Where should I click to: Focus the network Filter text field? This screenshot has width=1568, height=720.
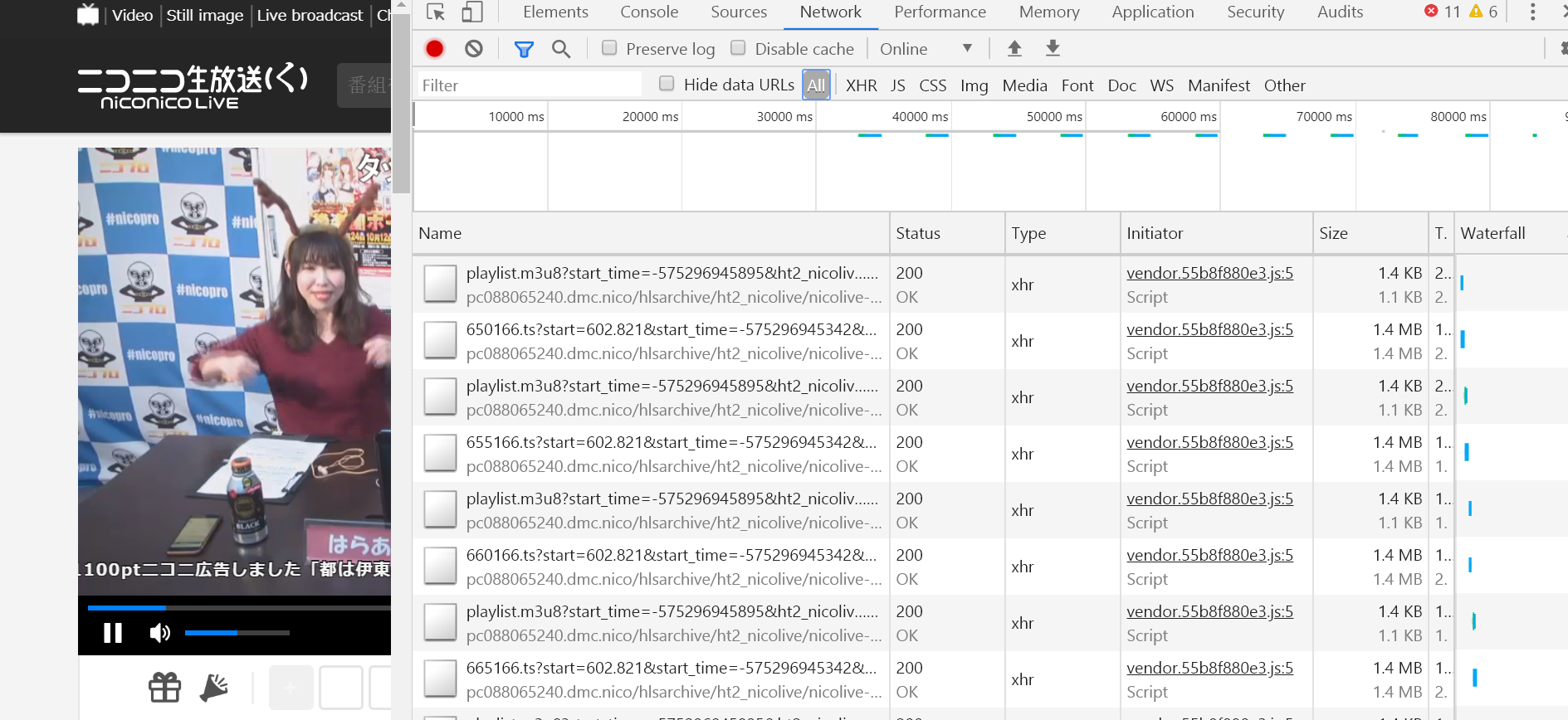click(530, 85)
